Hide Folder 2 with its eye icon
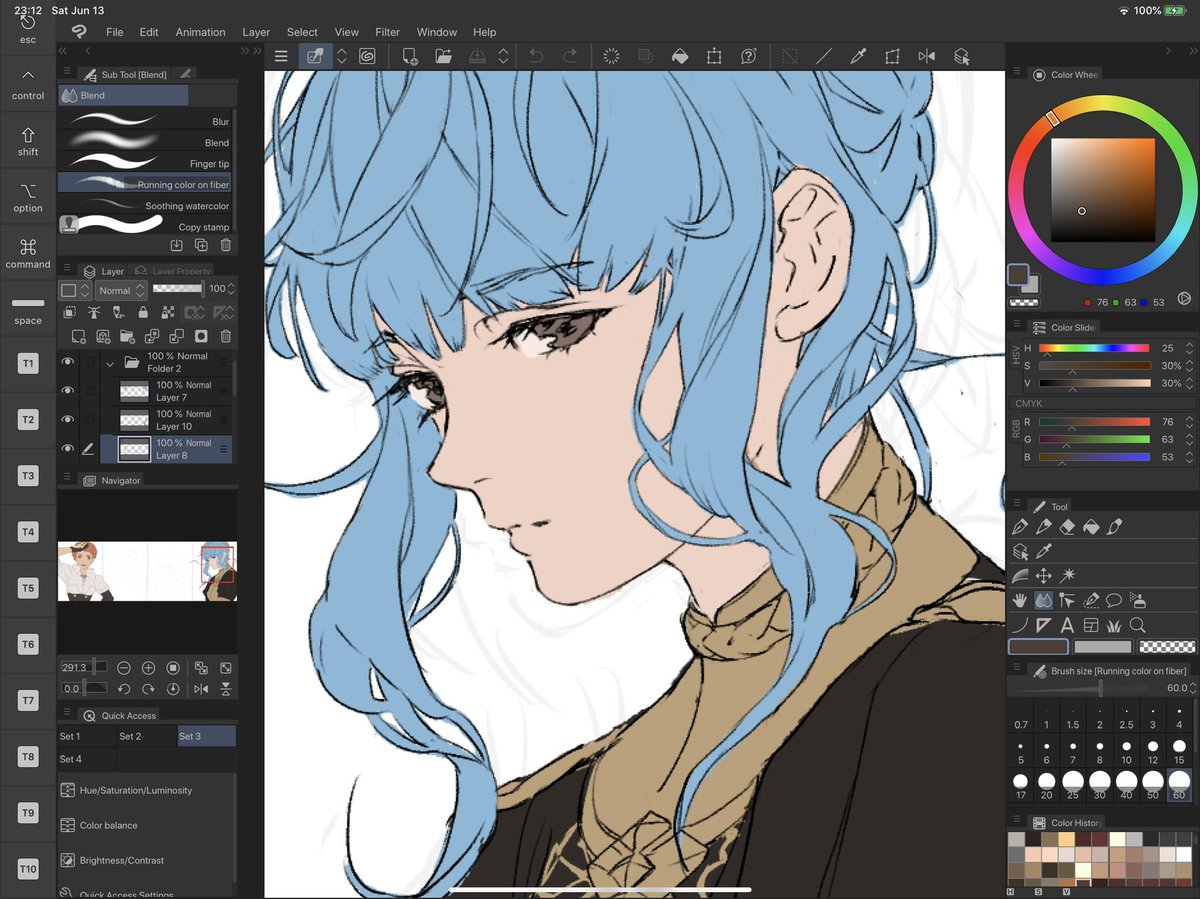The image size is (1200, 899). coord(68,362)
